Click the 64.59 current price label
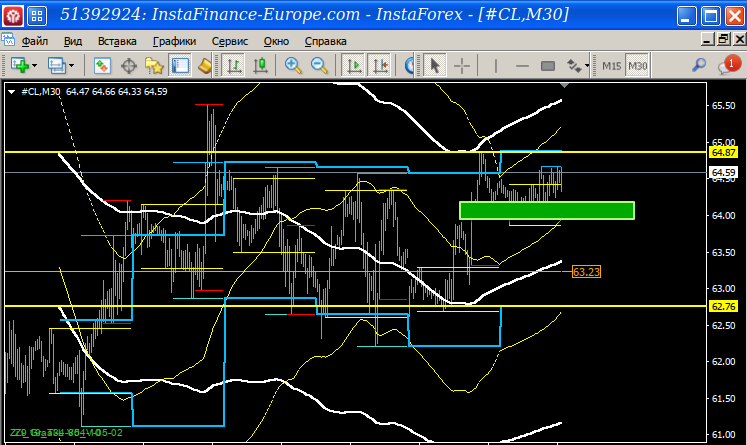Viewport: 747px width, 445px height. tap(723, 172)
